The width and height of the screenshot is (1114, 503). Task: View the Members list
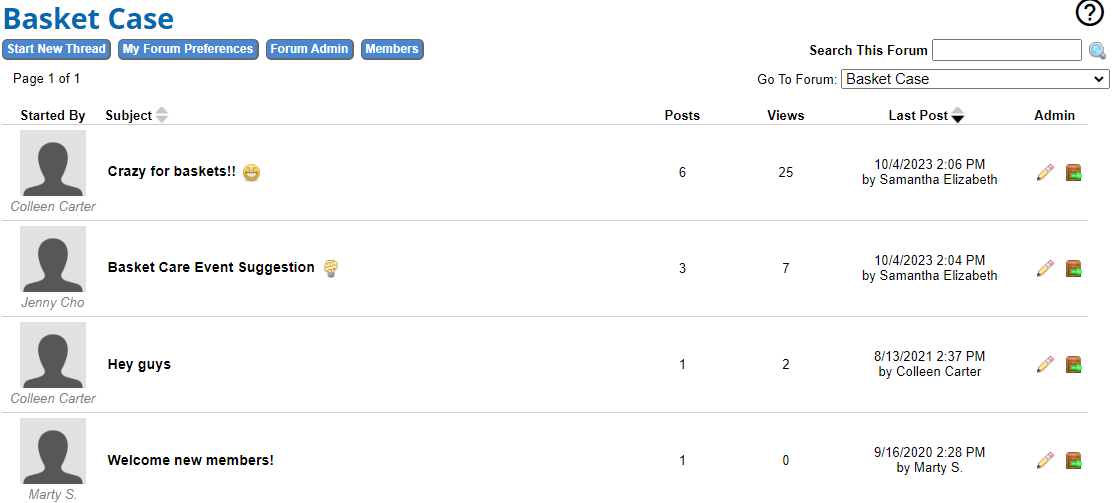[392, 49]
